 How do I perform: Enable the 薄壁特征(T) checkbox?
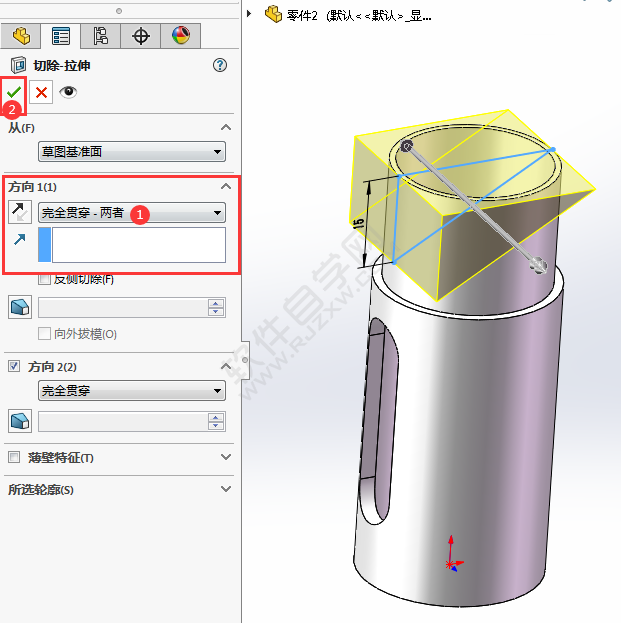pyautogui.click(x=14, y=457)
